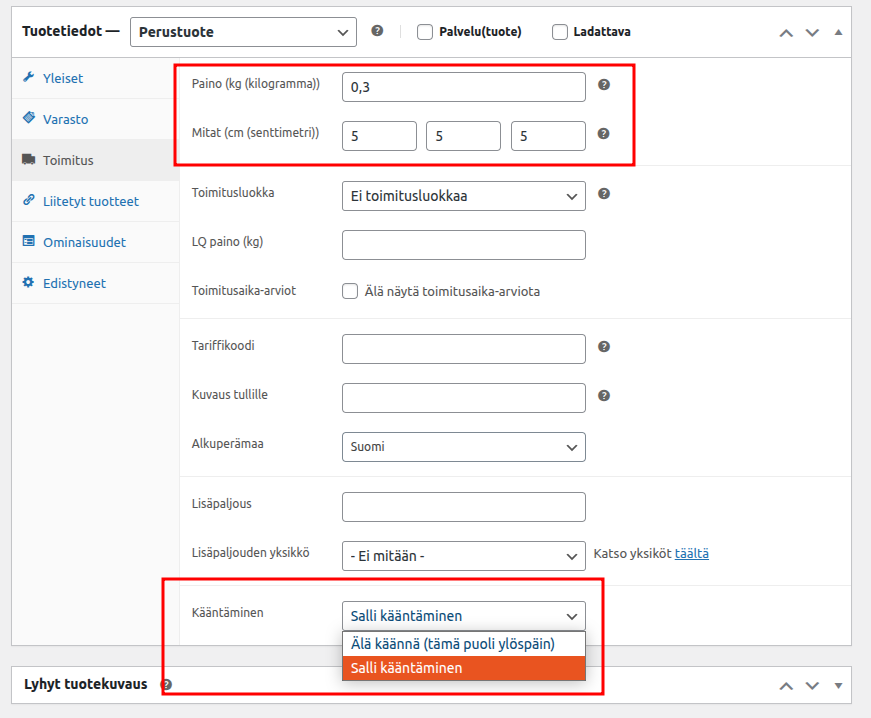
Task: Tick the Ladattava checkbox
Action: (x=560, y=32)
